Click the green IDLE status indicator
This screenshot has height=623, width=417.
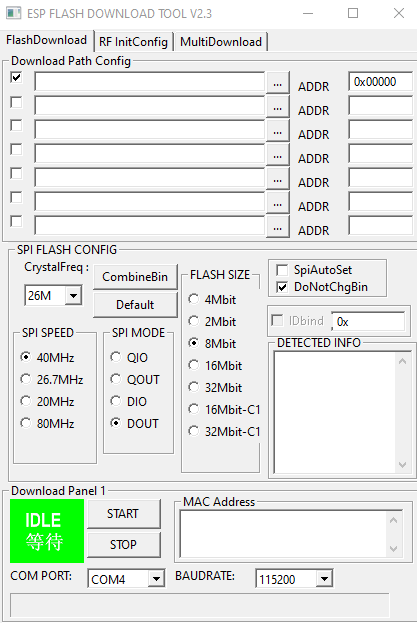(x=47, y=531)
